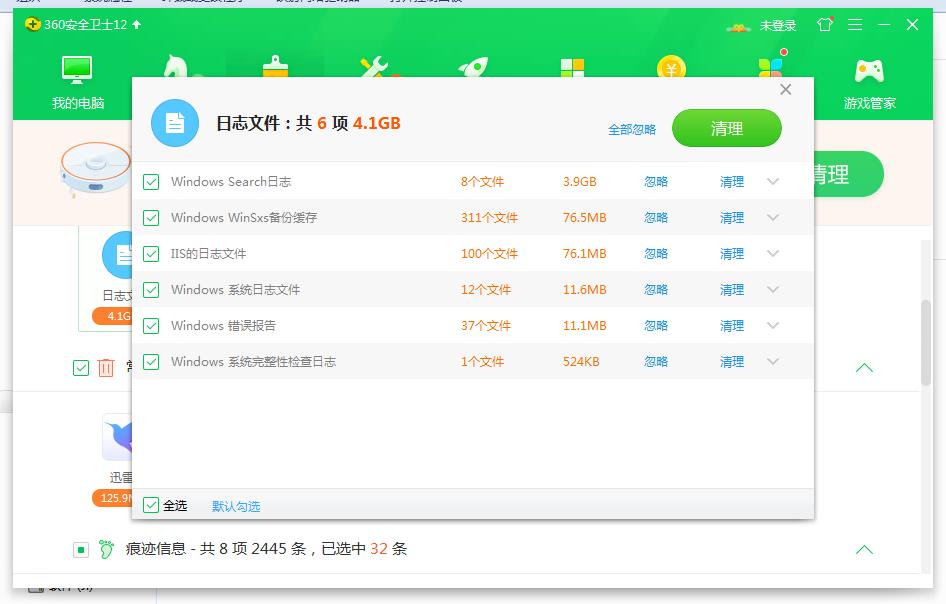Click the 311个文件 count text
This screenshot has width=946, height=604.
coord(489,218)
